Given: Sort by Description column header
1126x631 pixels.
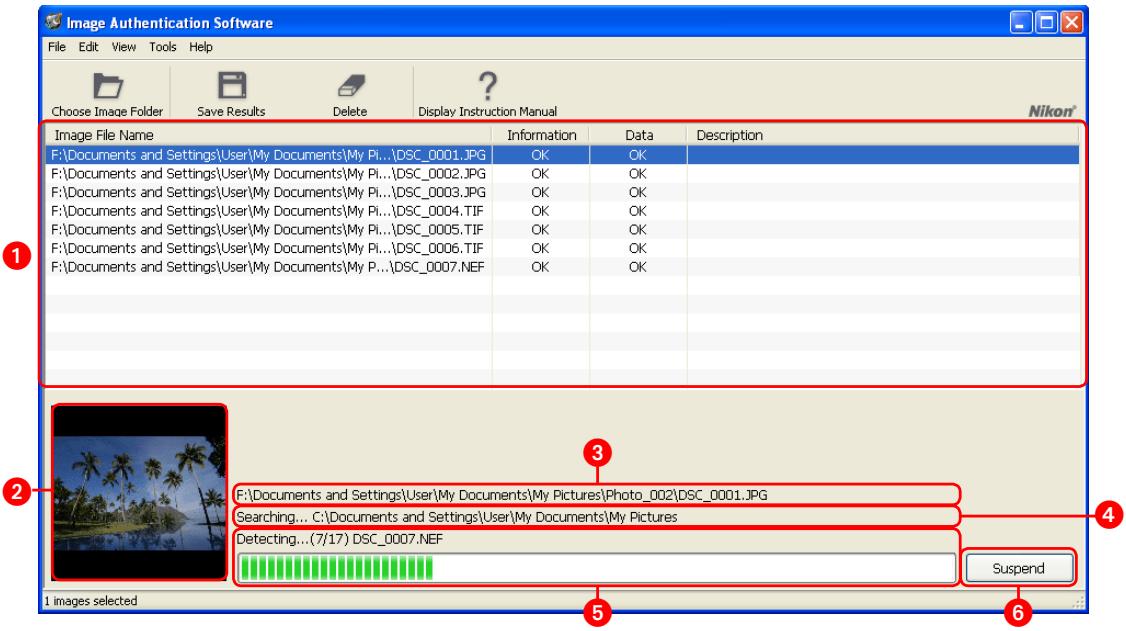Looking at the screenshot, I should 883,135.
